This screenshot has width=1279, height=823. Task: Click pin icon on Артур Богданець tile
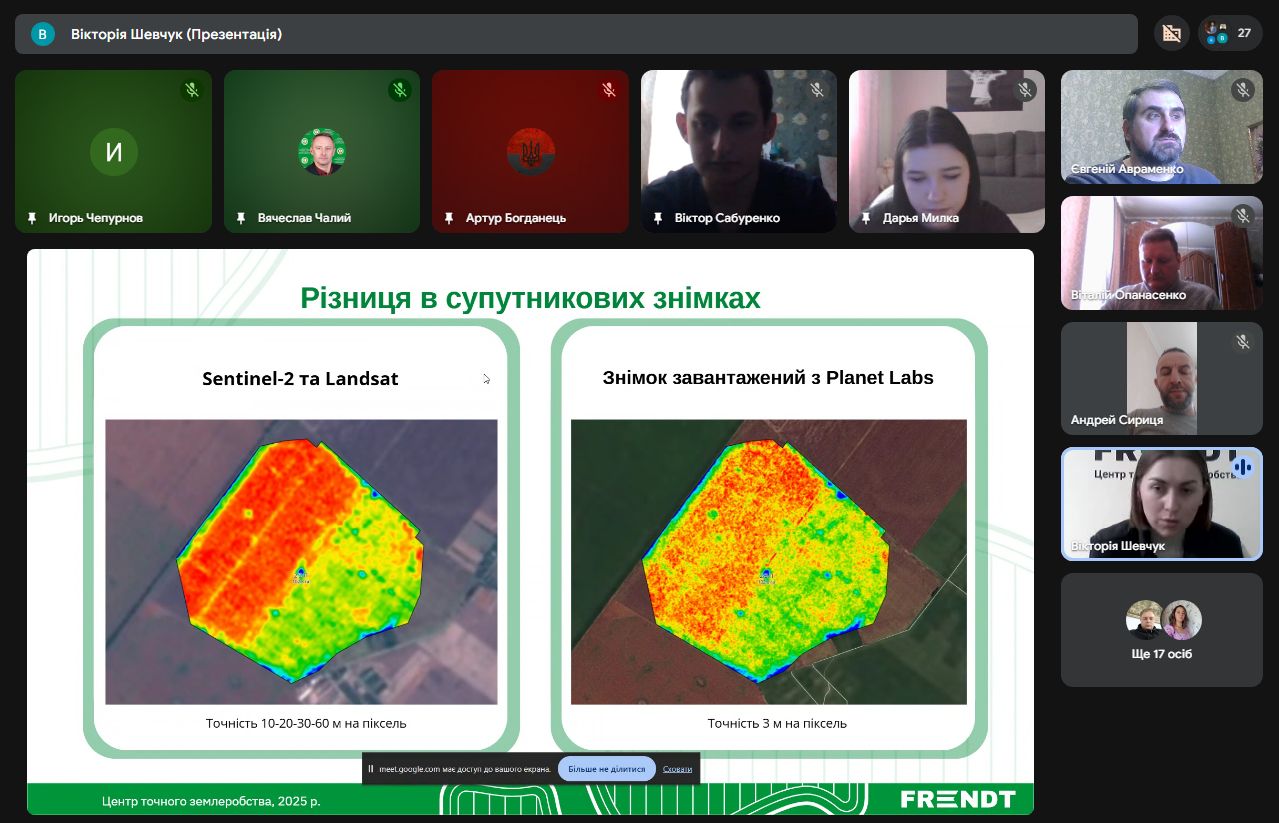[449, 218]
